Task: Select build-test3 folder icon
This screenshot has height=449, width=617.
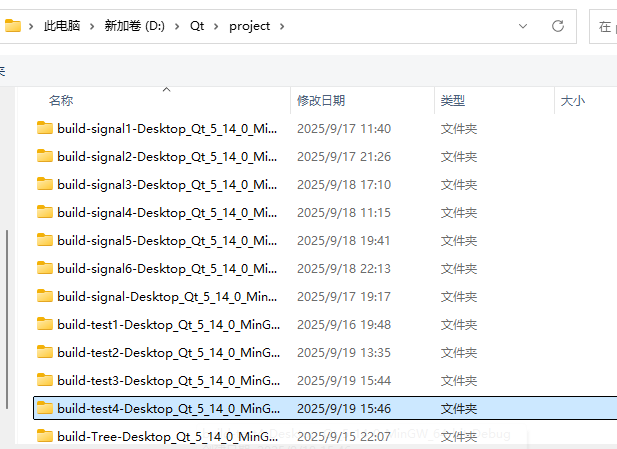Action: [x=45, y=380]
